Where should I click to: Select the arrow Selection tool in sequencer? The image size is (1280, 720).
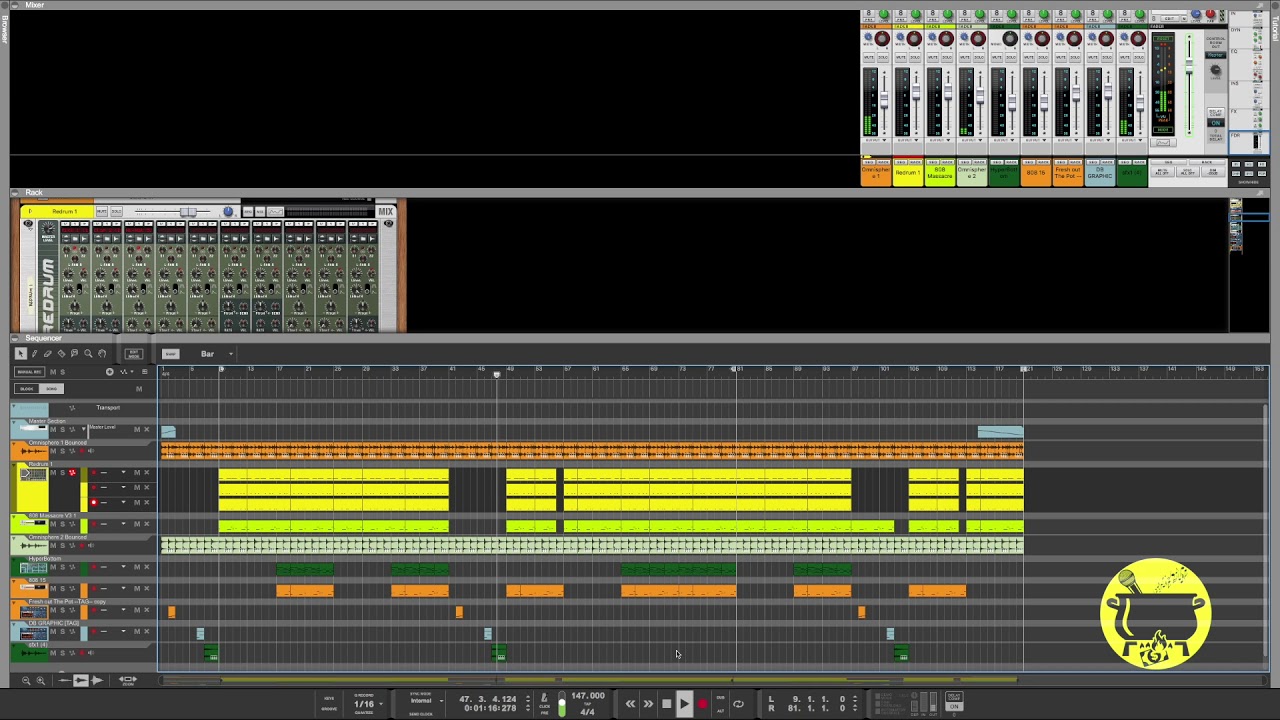coord(20,354)
